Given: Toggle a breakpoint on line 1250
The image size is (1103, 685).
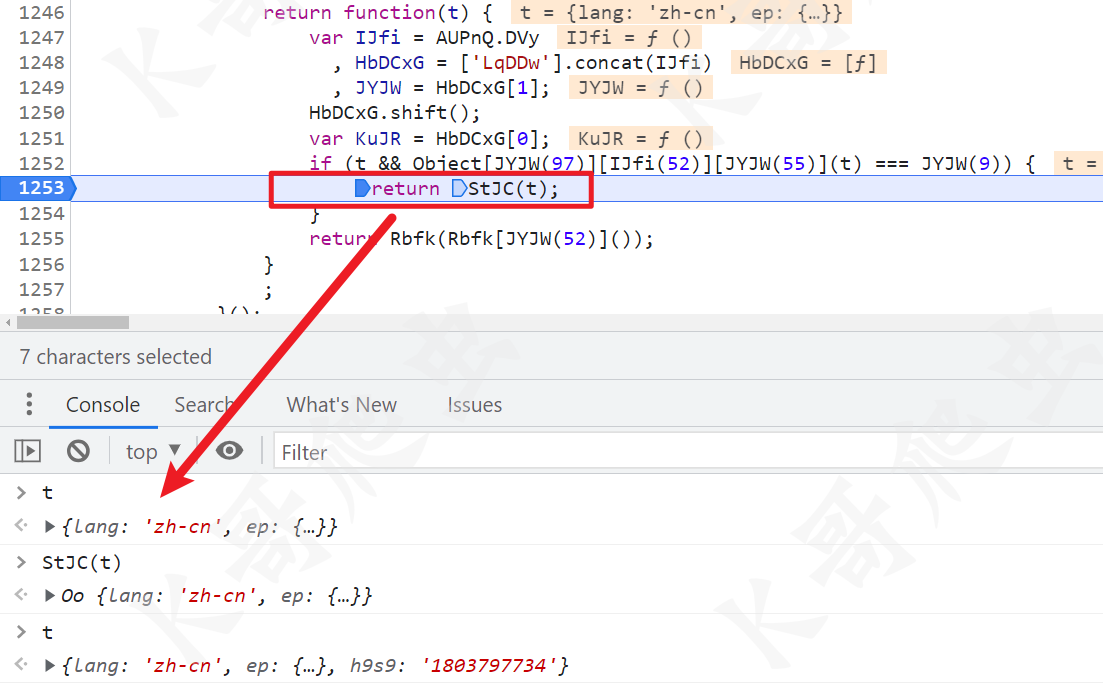Looking at the screenshot, I should (40, 113).
